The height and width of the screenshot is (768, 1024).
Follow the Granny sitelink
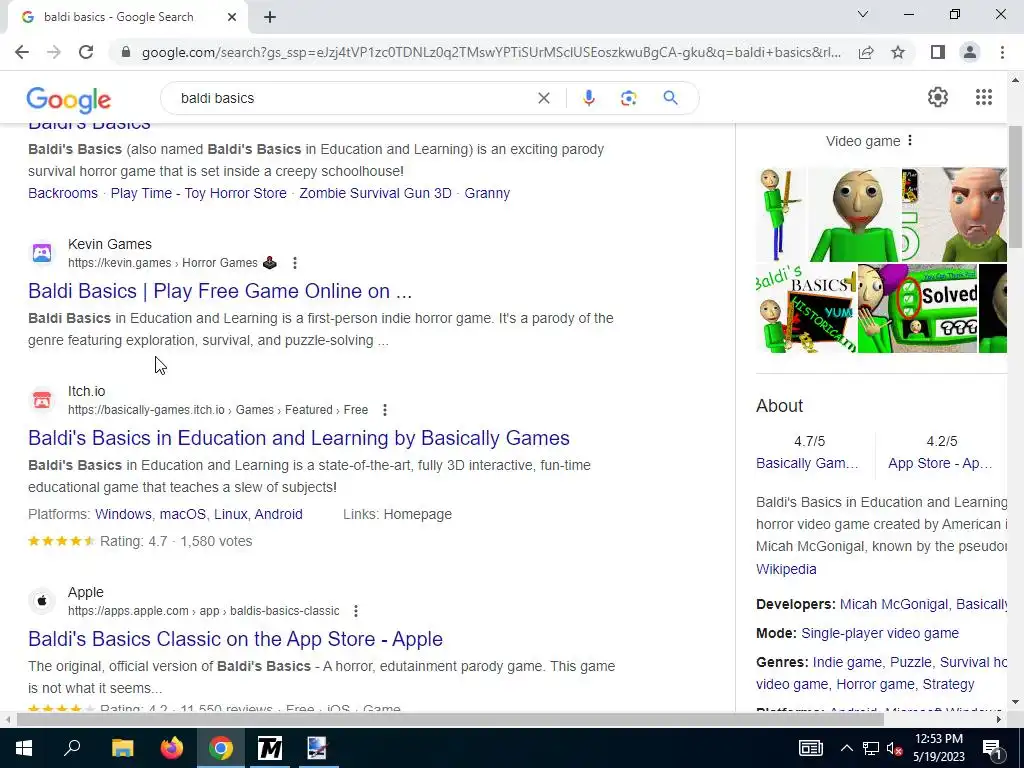click(x=487, y=193)
